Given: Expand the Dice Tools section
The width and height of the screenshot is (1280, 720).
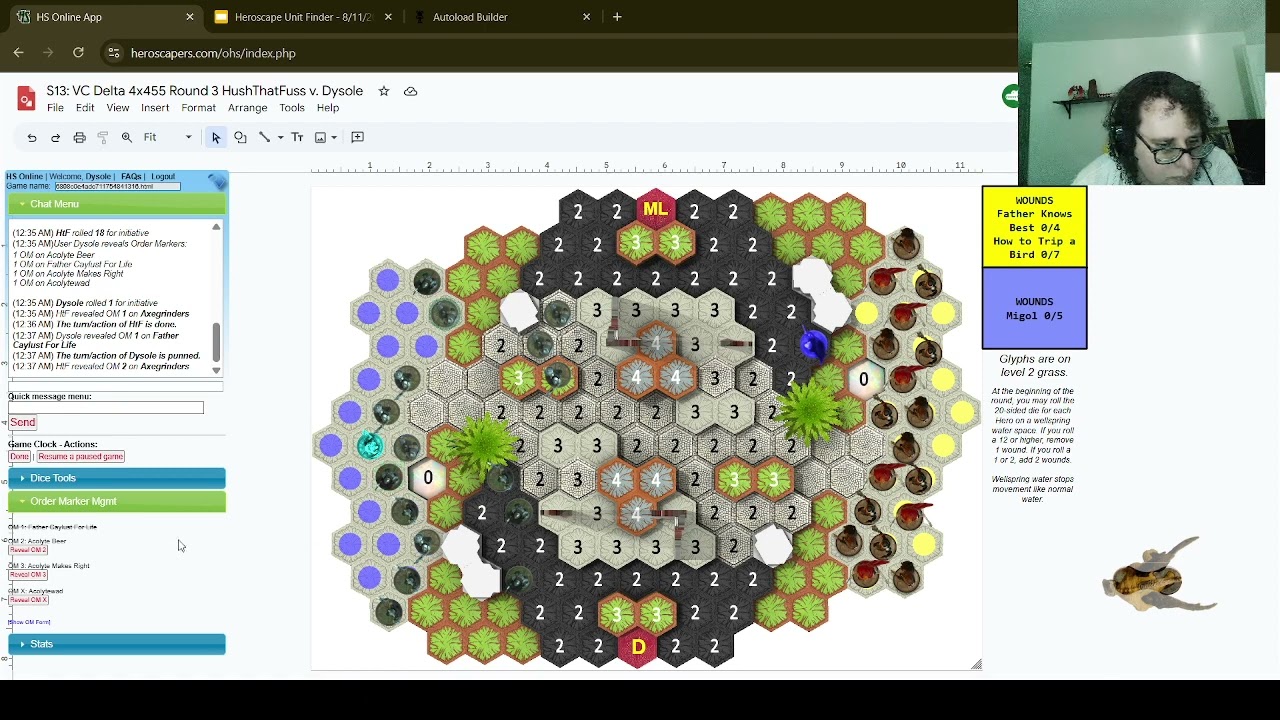Looking at the screenshot, I should coord(117,478).
